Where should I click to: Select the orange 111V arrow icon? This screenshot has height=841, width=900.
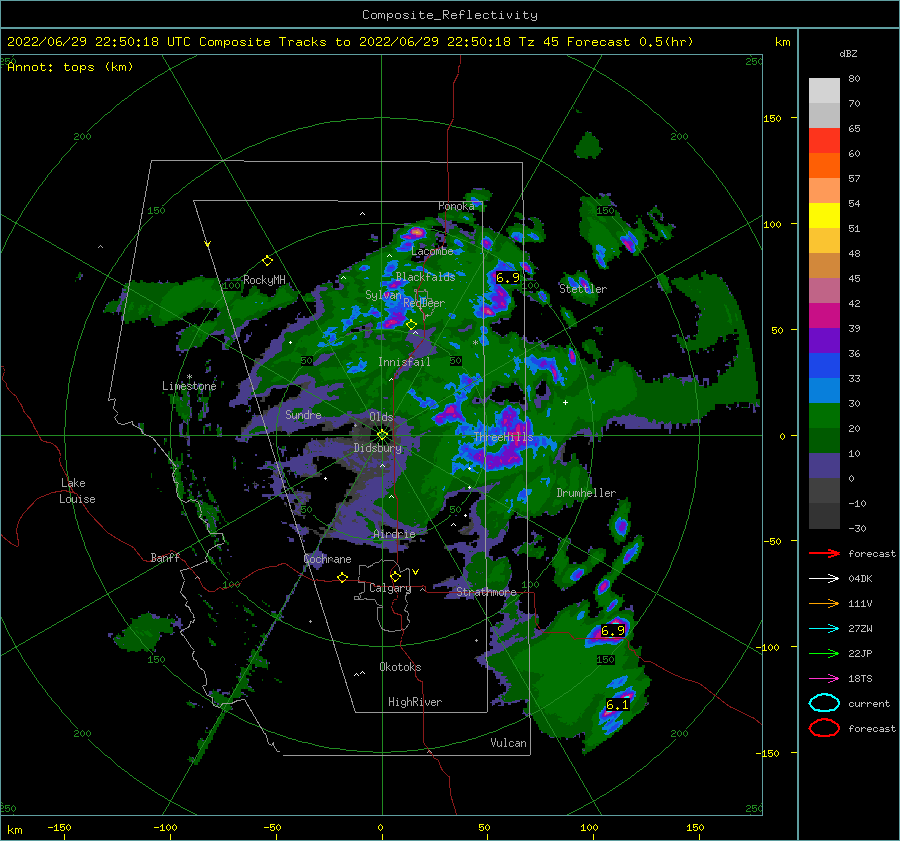pyautogui.click(x=824, y=603)
